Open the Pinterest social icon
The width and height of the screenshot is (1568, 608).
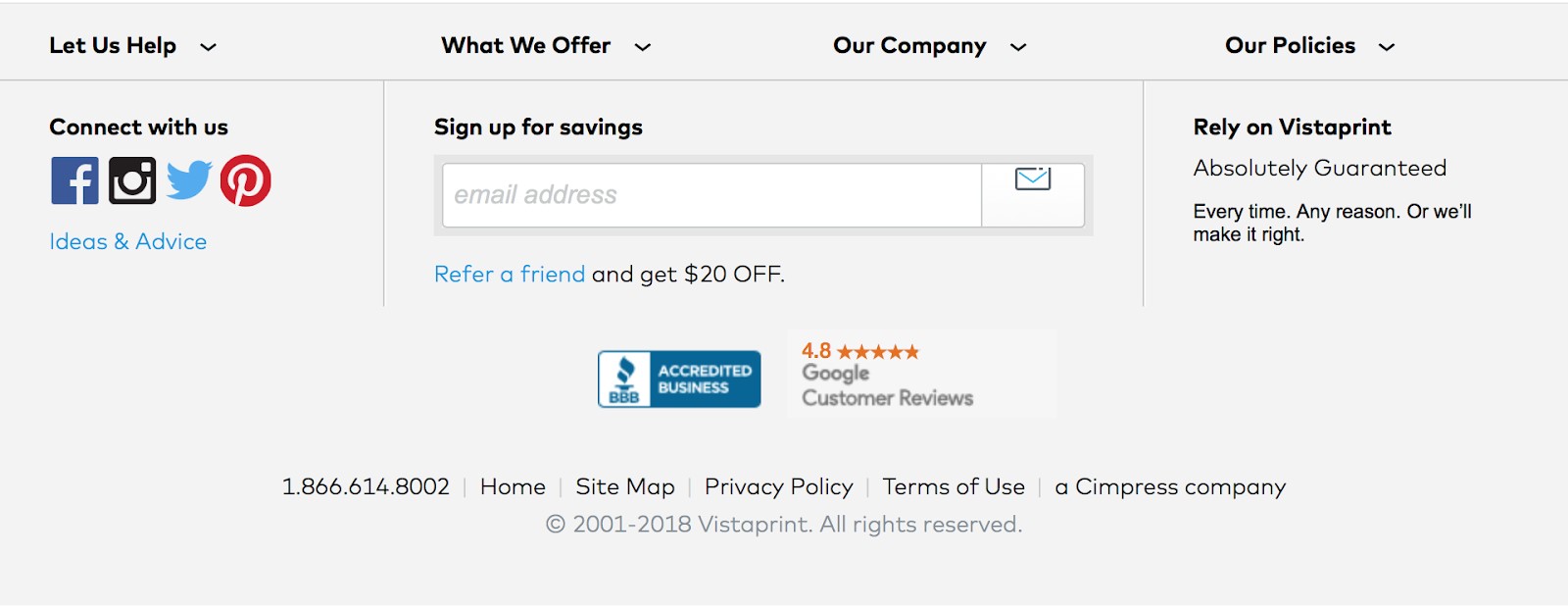coord(246,180)
